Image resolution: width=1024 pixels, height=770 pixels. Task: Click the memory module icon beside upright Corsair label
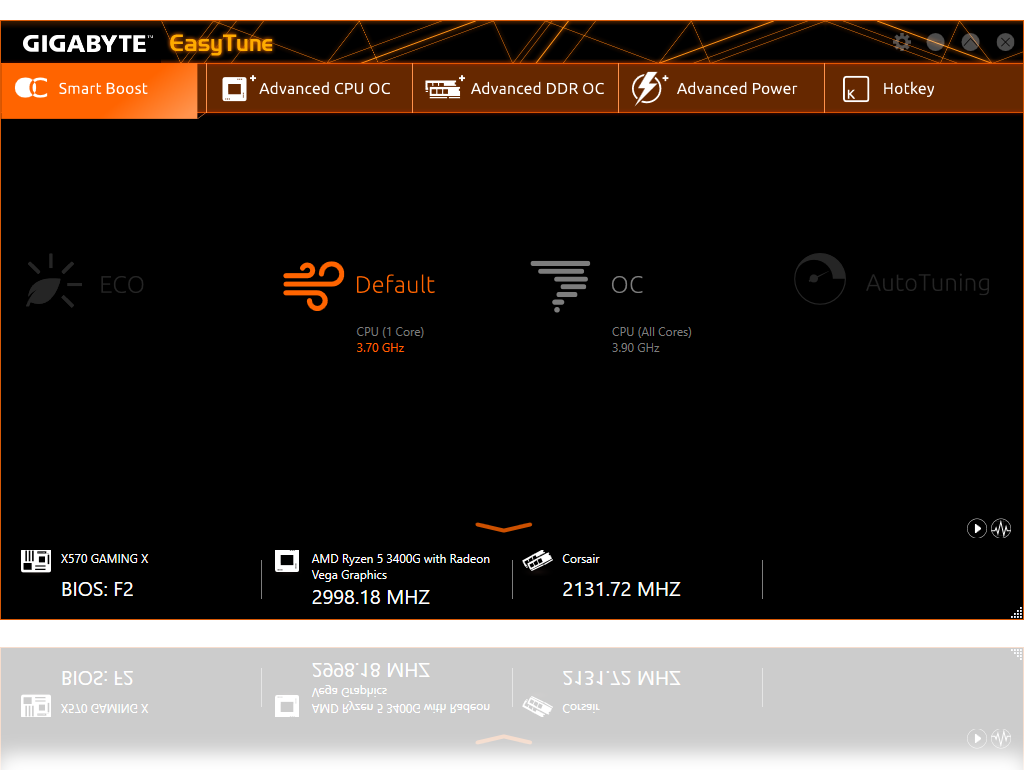click(x=538, y=561)
